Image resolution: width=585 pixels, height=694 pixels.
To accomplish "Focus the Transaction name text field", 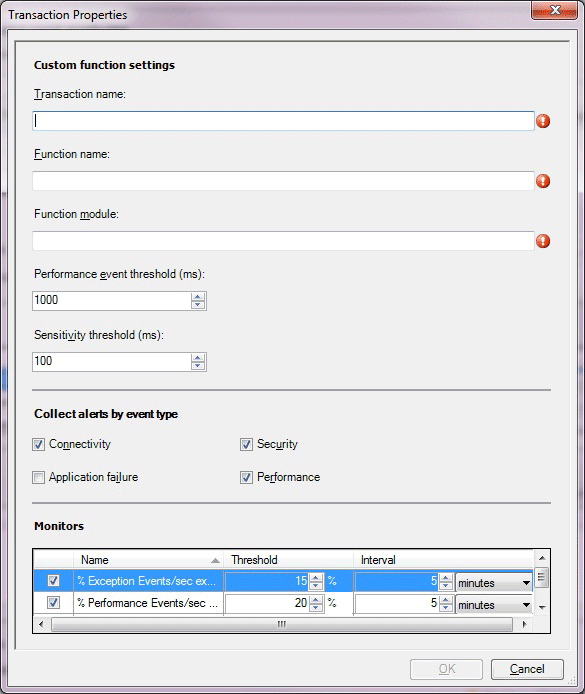I will (283, 121).
